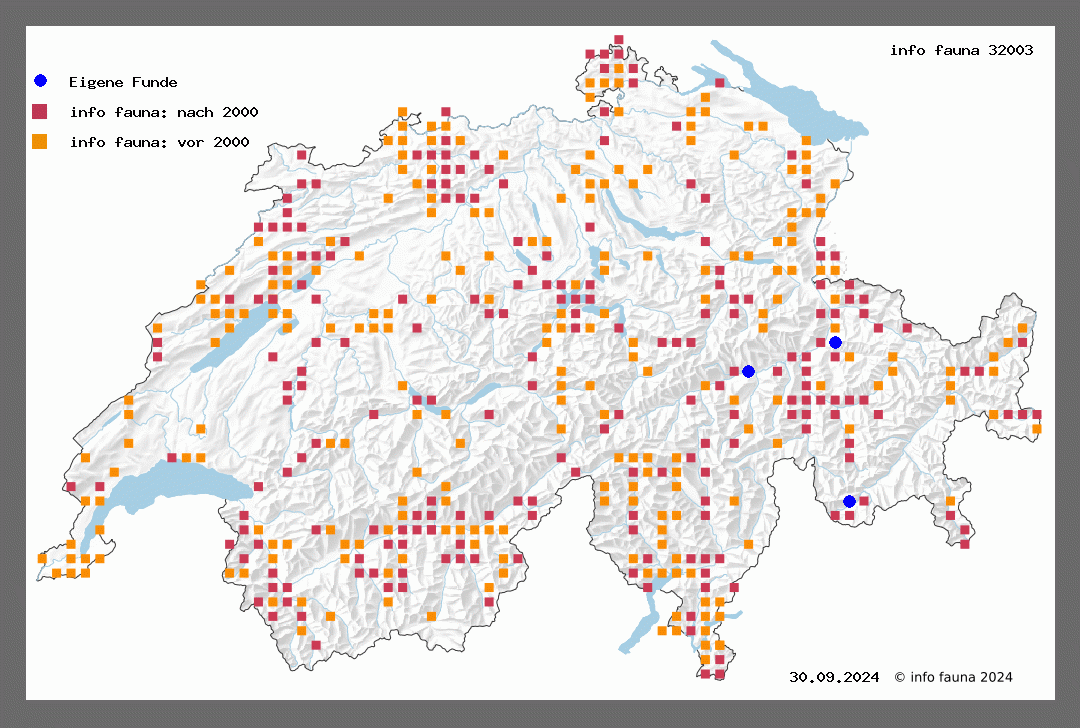The image size is (1080, 728).
Task: Click the 'info fauna 32003' title text
Action: pos(961,50)
